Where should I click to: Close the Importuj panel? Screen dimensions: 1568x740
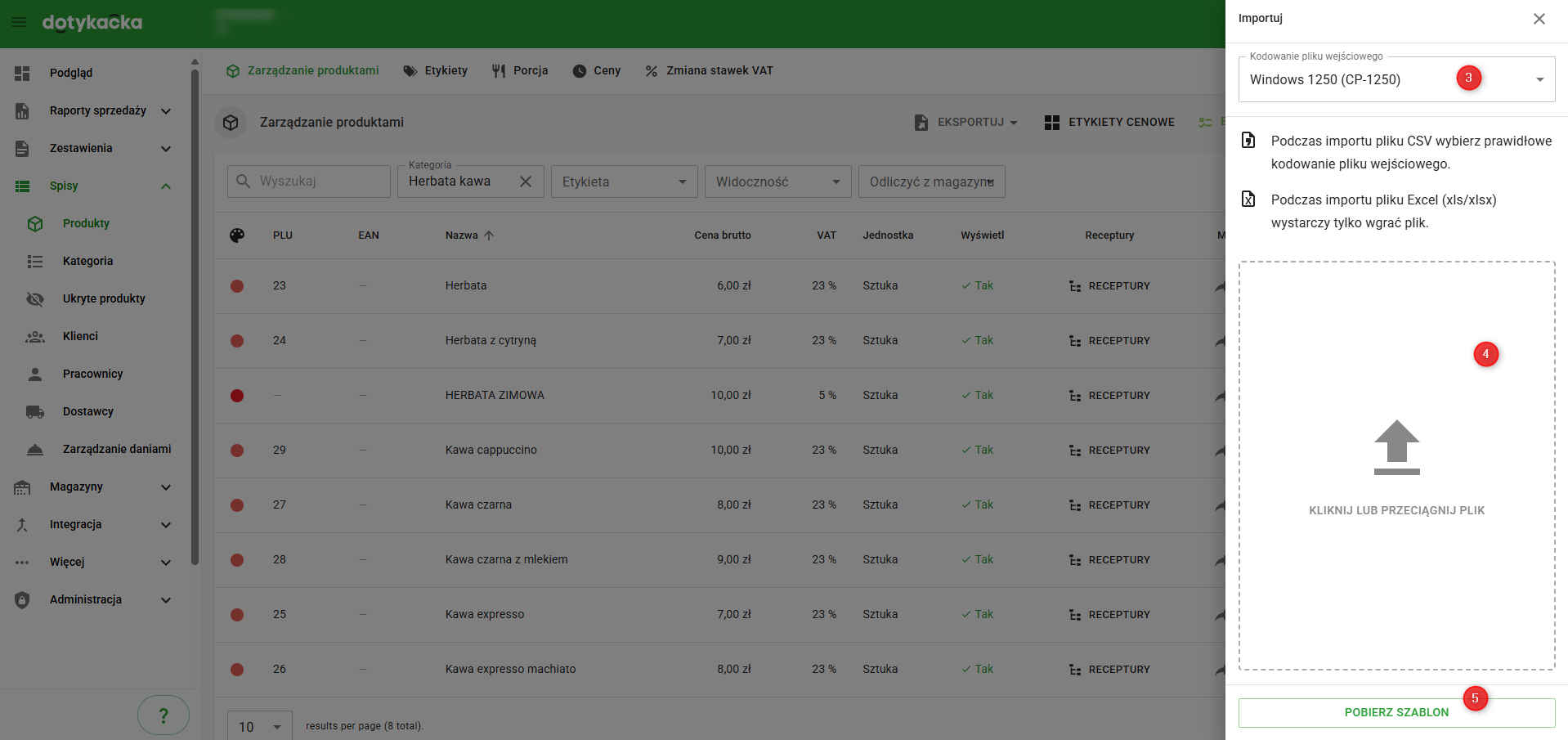coord(1539,19)
